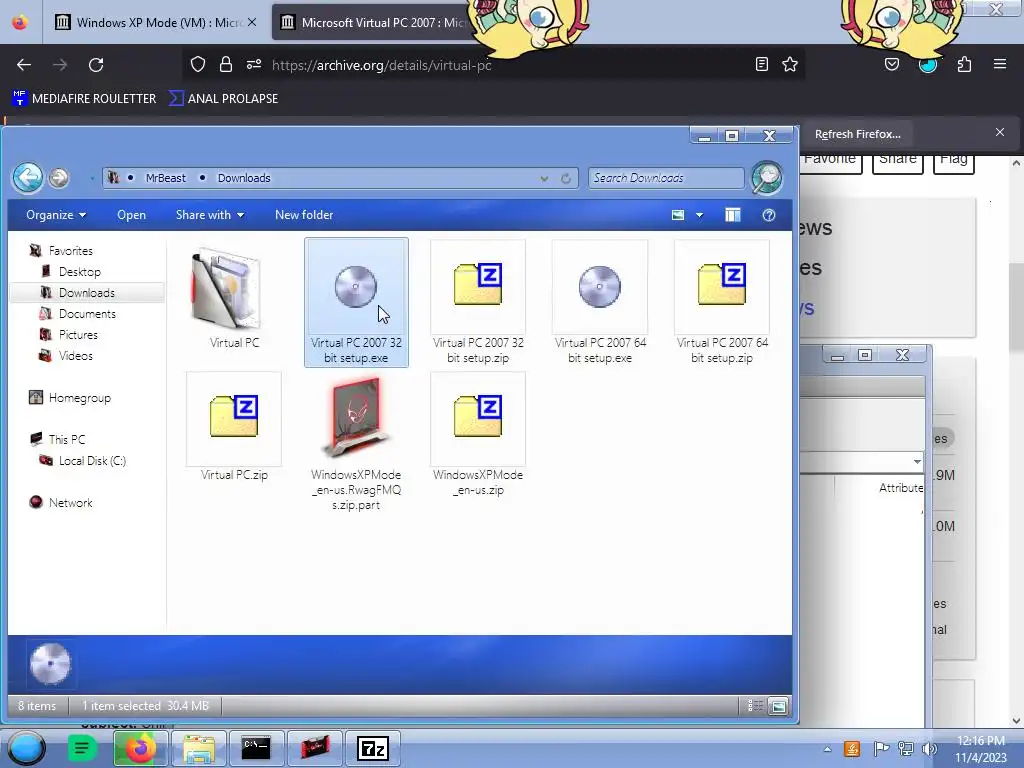This screenshot has height=768, width=1024.
Task: Select Virtual PC 2007 32 bit setup.zip
Action: [x=478, y=302]
